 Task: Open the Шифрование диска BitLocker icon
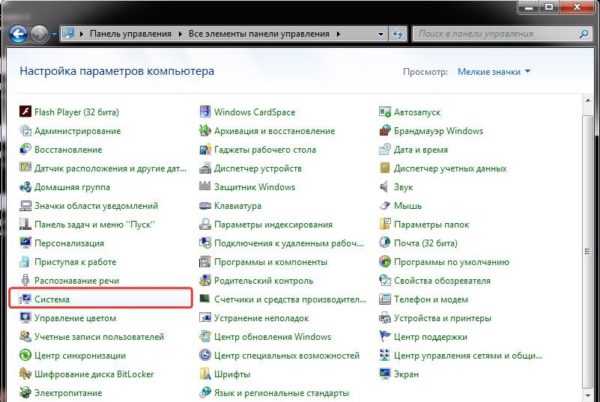click(25, 374)
